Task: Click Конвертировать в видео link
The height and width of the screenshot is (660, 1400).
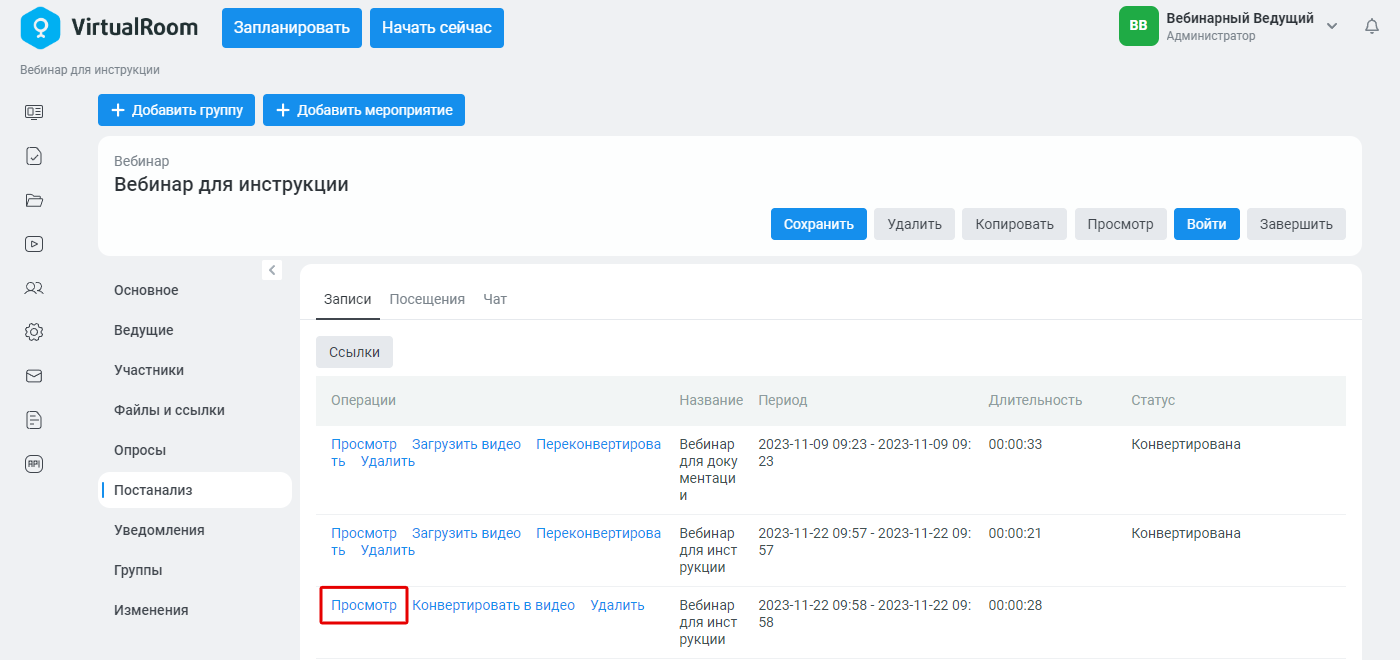Action: click(x=493, y=605)
